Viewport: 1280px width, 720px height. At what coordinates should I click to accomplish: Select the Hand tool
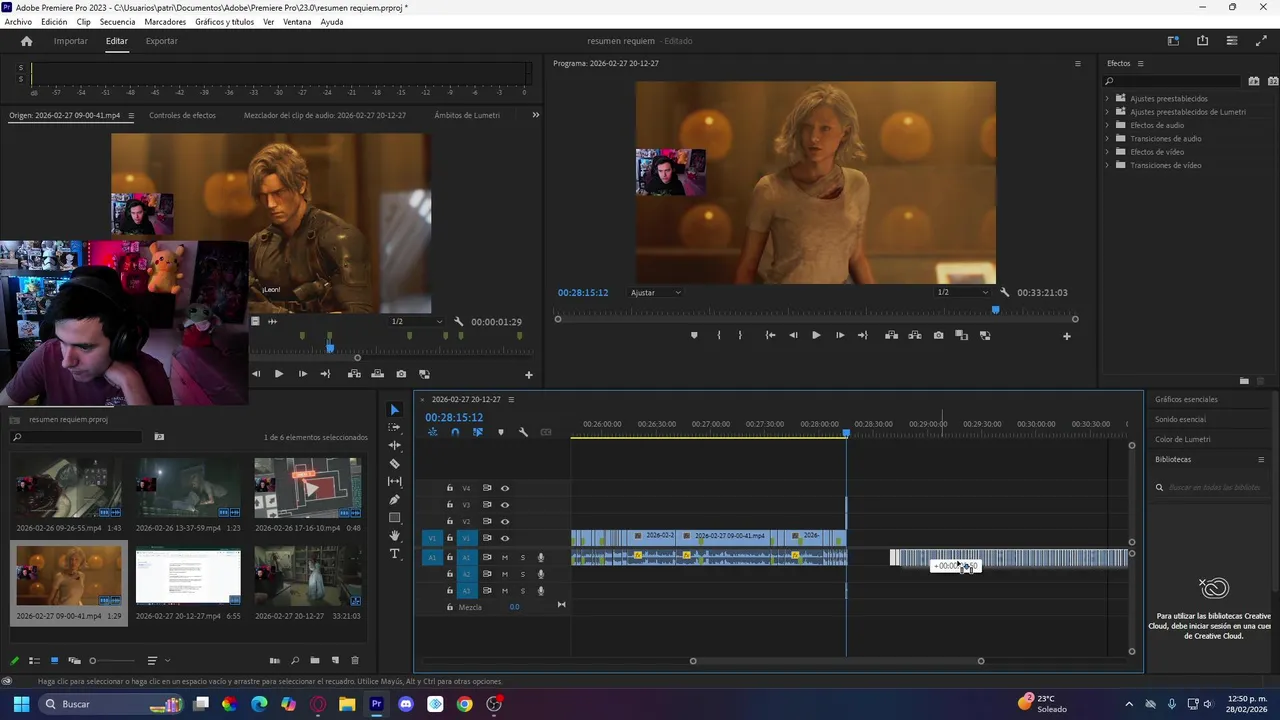click(x=394, y=536)
